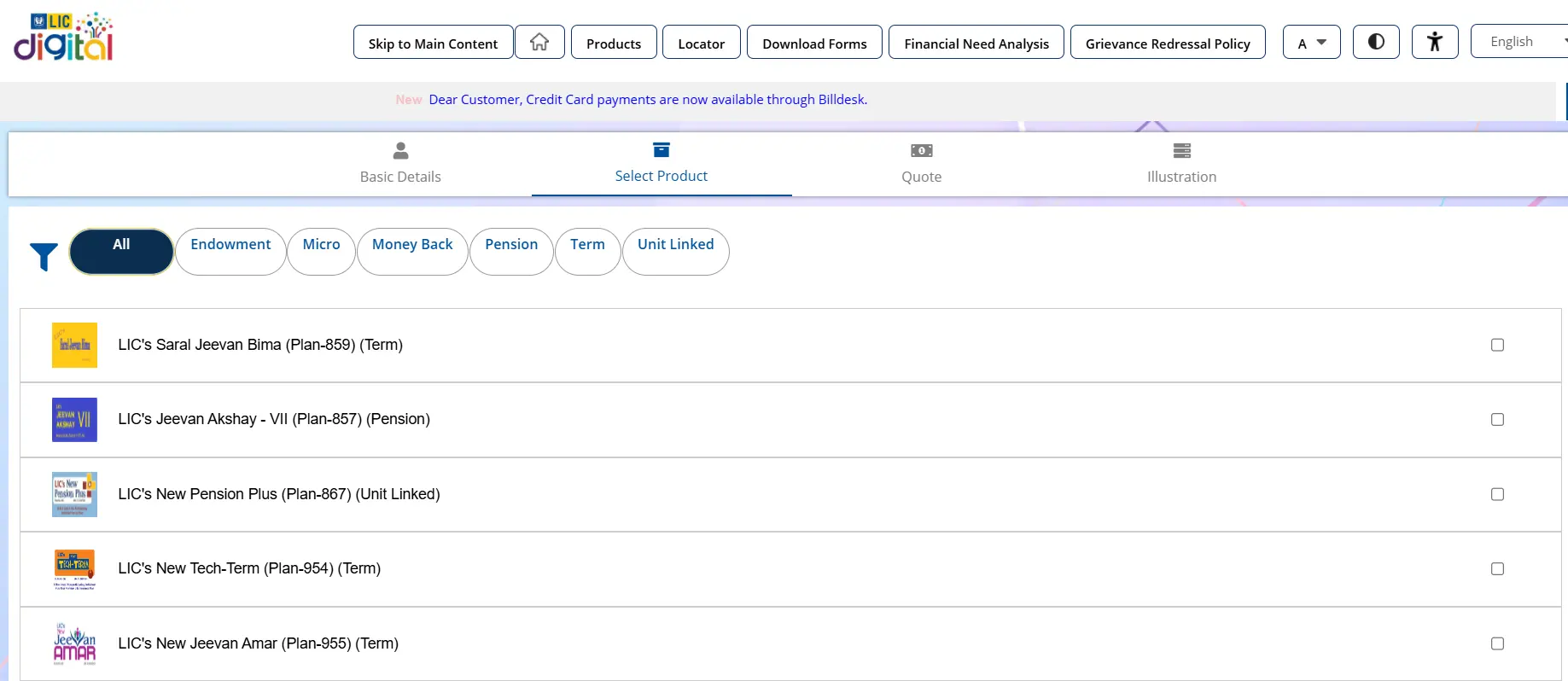Click 'LIC's New Pension Plus (Plan-867)' text
Screen dimensions: 1568x681
[x=235, y=494]
